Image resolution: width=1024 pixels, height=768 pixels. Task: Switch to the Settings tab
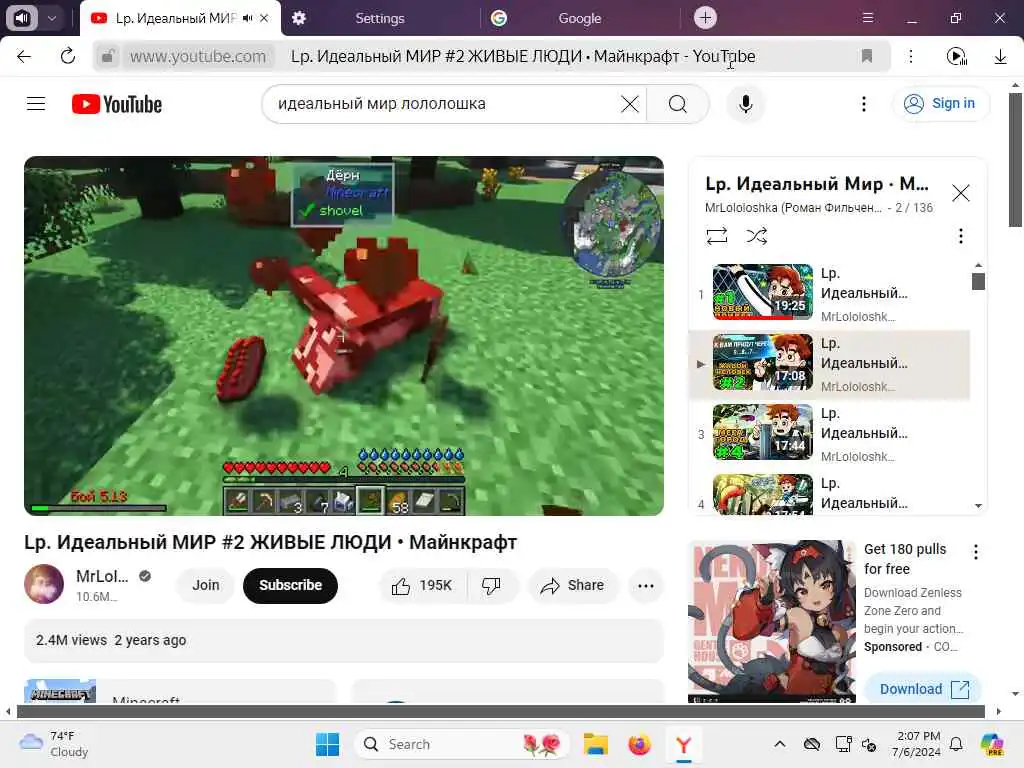[379, 18]
